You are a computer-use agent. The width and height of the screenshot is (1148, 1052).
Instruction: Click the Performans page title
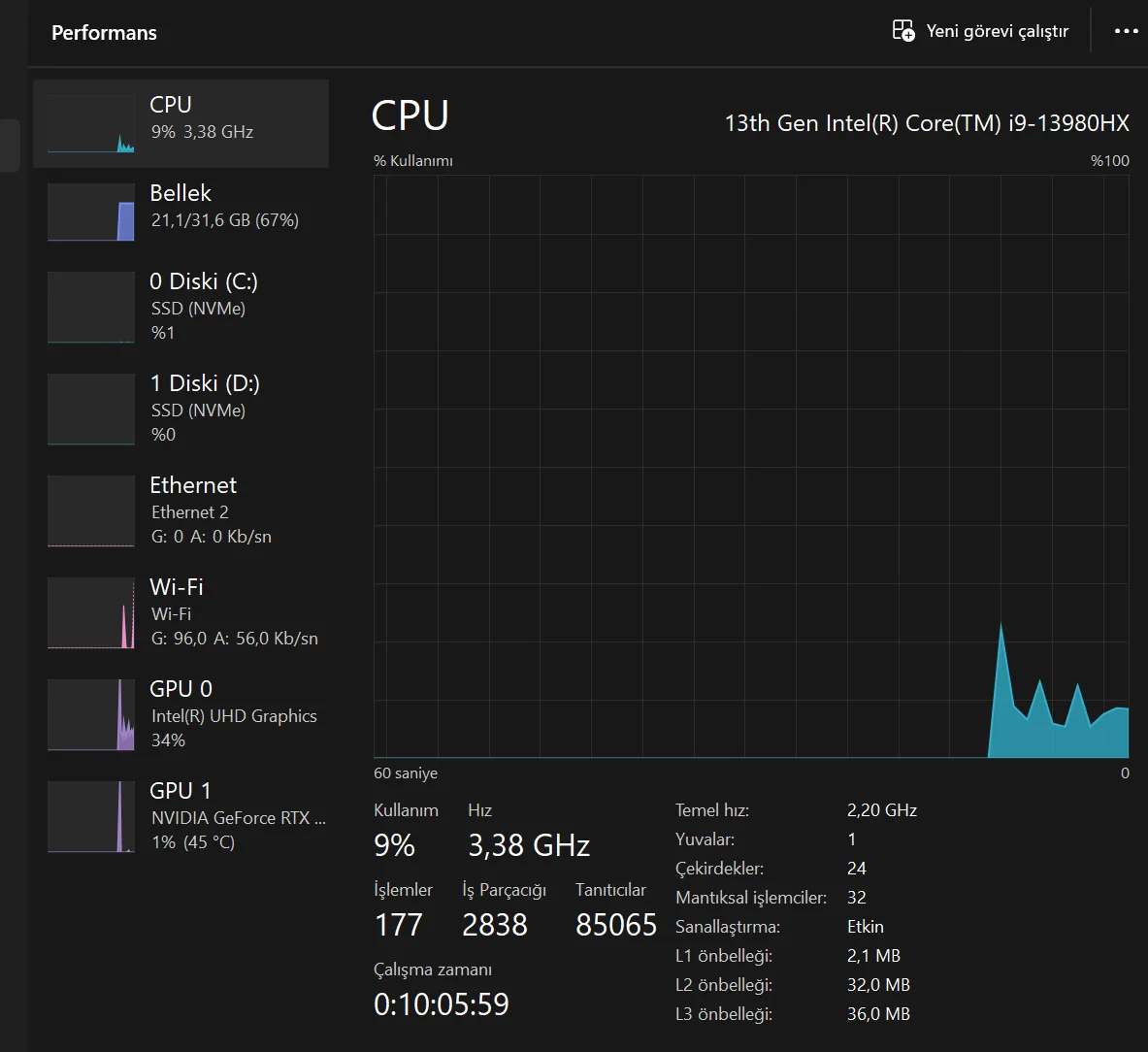tap(104, 33)
